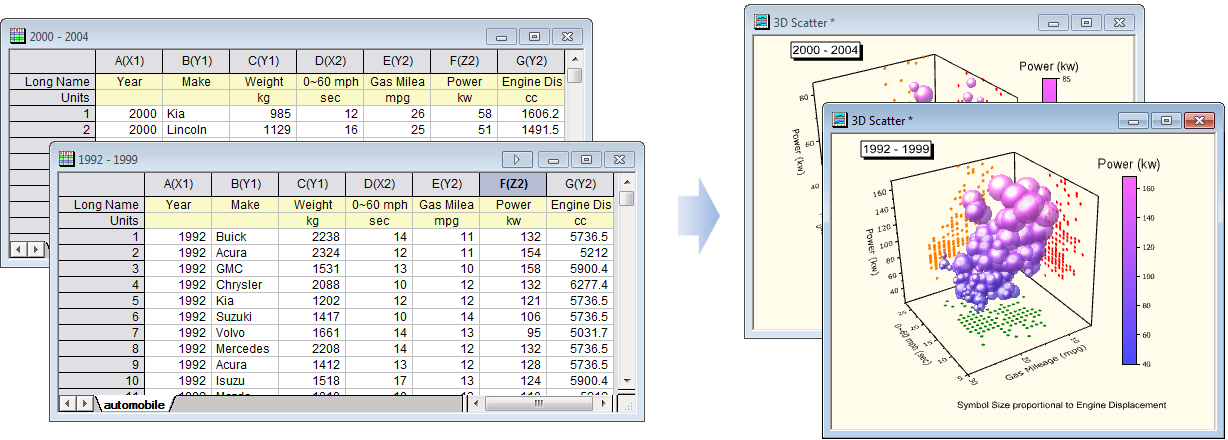The height and width of the screenshot is (440, 1228).
Task: Click the graph icon of the front 3D Scatter window
Action: pos(840,120)
